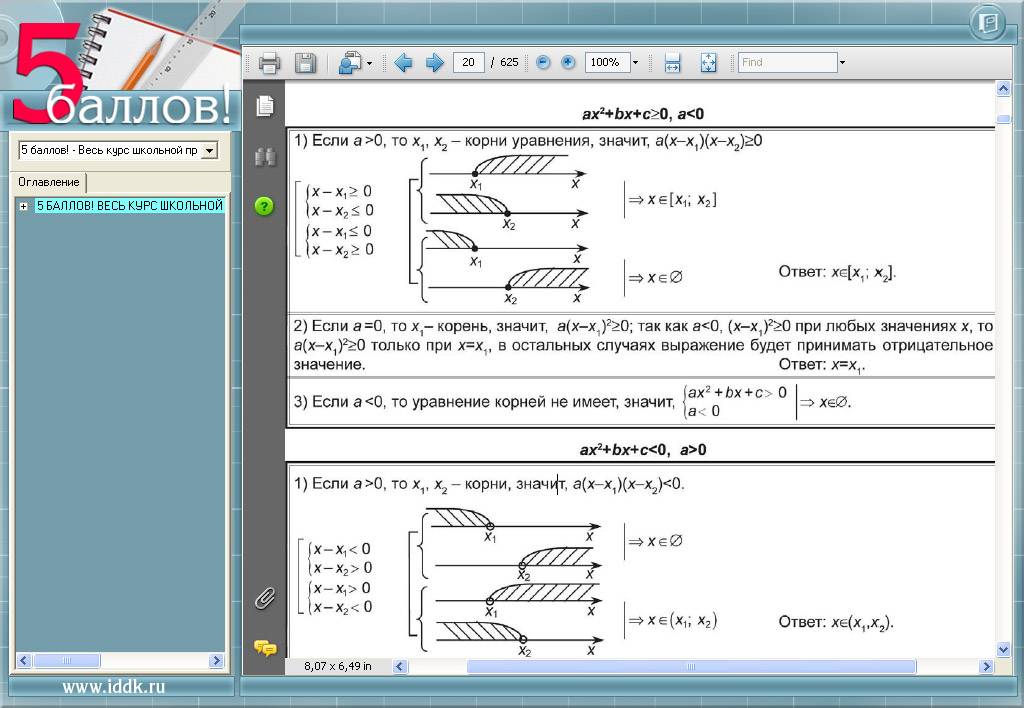Click the document scroll down arrow
The image size is (1024, 708).
tap(1004, 649)
